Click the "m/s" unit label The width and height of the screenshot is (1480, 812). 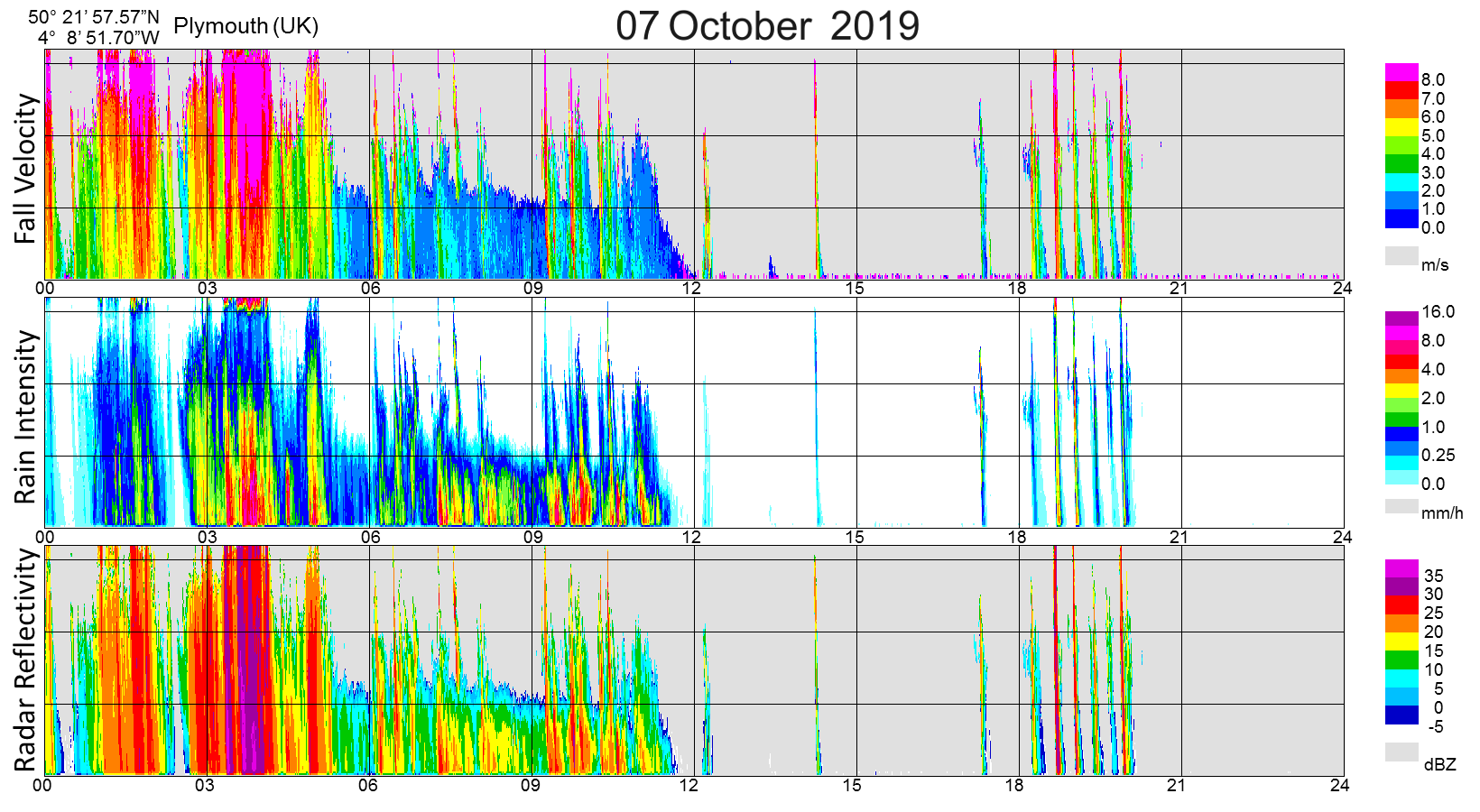[x=1435, y=264]
